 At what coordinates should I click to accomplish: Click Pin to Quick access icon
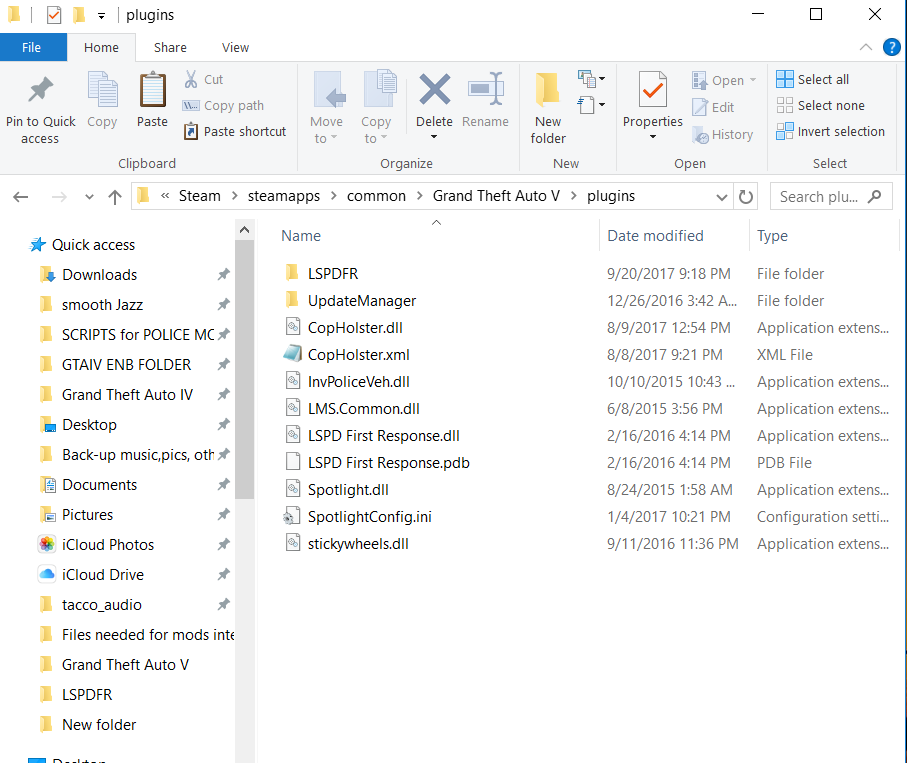(40, 90)
